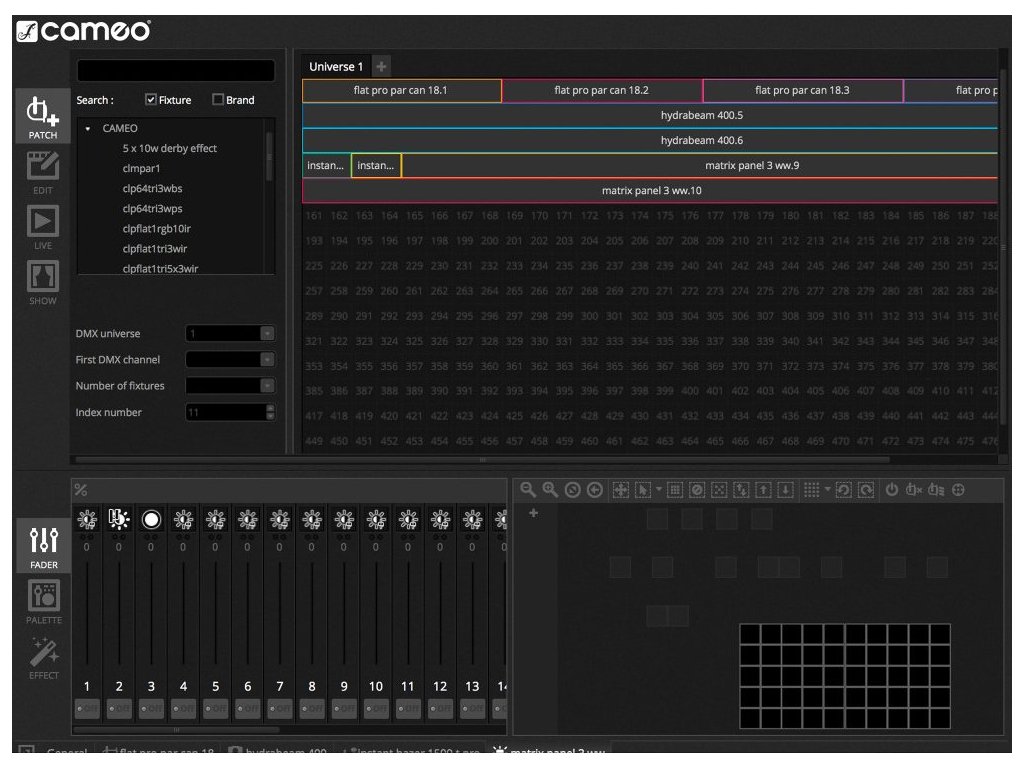Image resolution: width=1024 pixels, height=768 pixels.
Task: Click the power icon in 2D toolbar
Action: point(892,490)
